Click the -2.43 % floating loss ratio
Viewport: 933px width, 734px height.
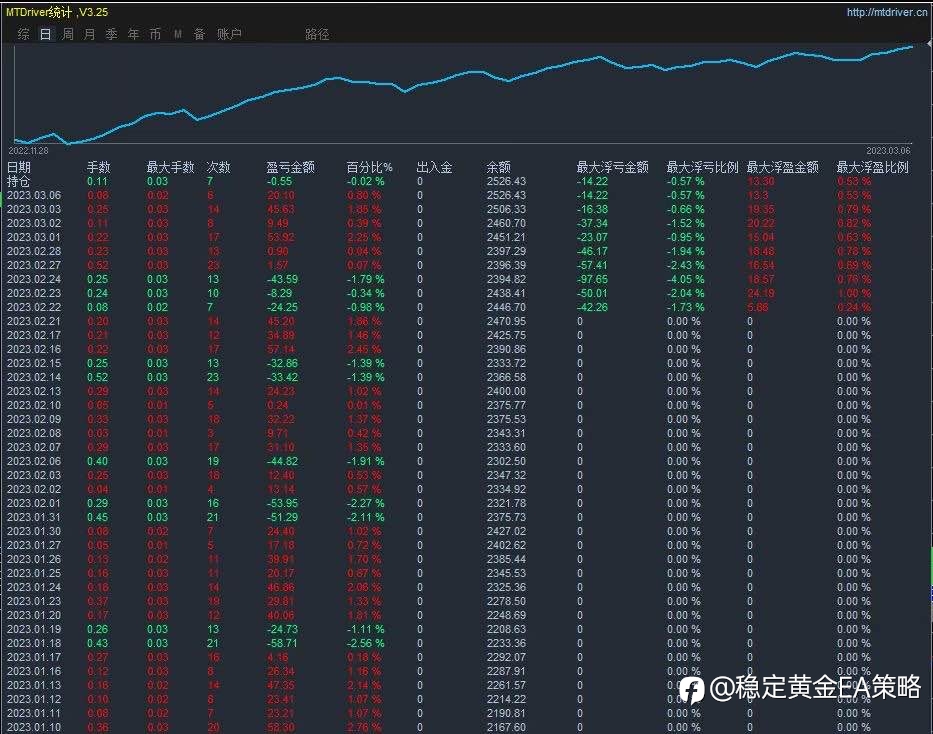(685, 265)
